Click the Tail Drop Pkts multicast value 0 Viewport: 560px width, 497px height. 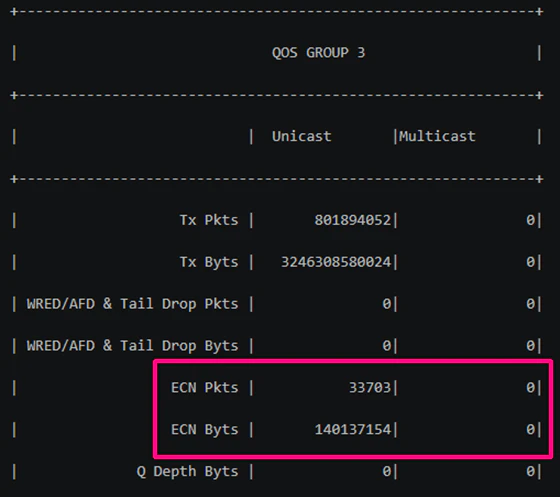[530, 304]
